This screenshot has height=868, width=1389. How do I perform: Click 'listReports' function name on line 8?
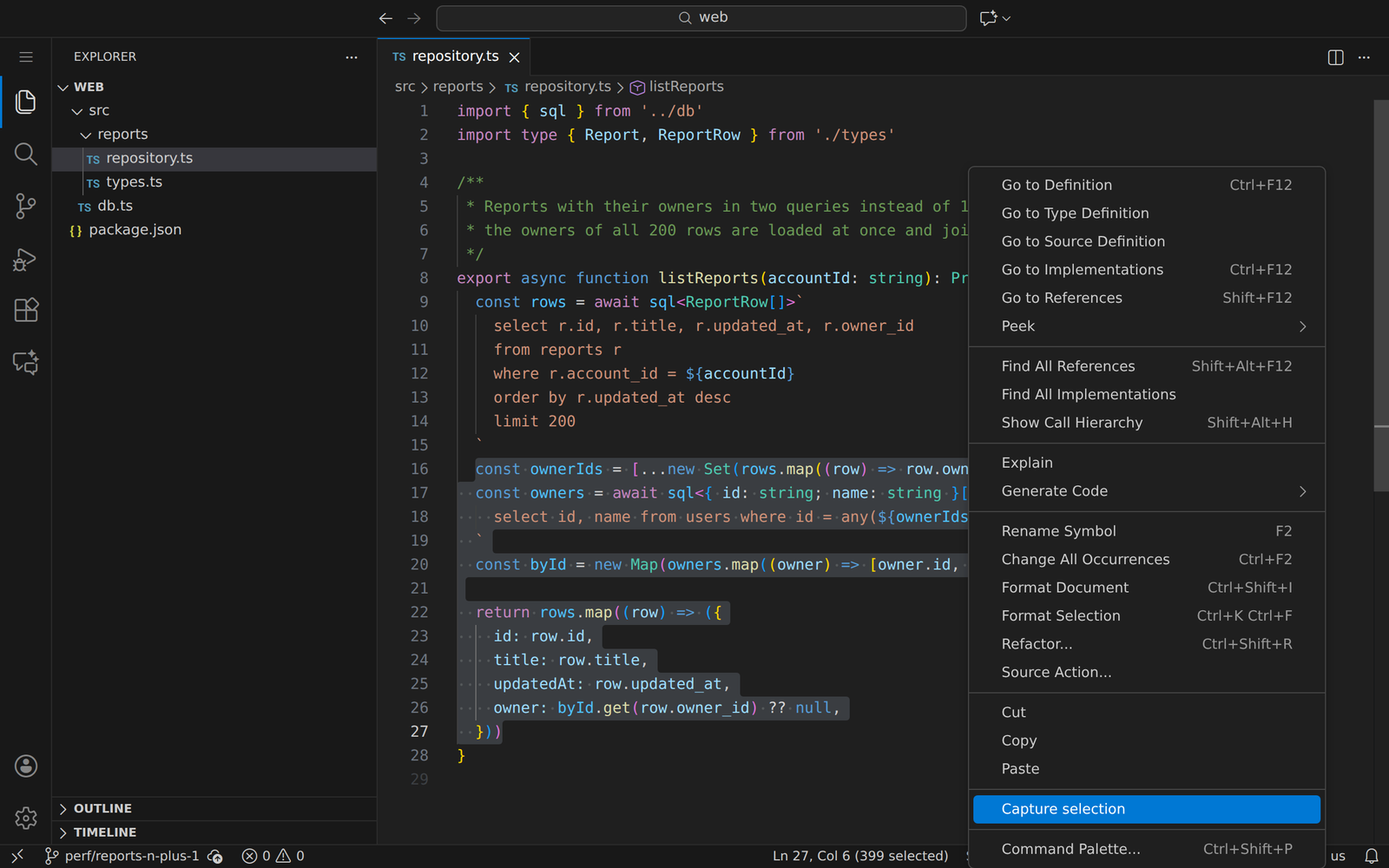pos(708,279)
